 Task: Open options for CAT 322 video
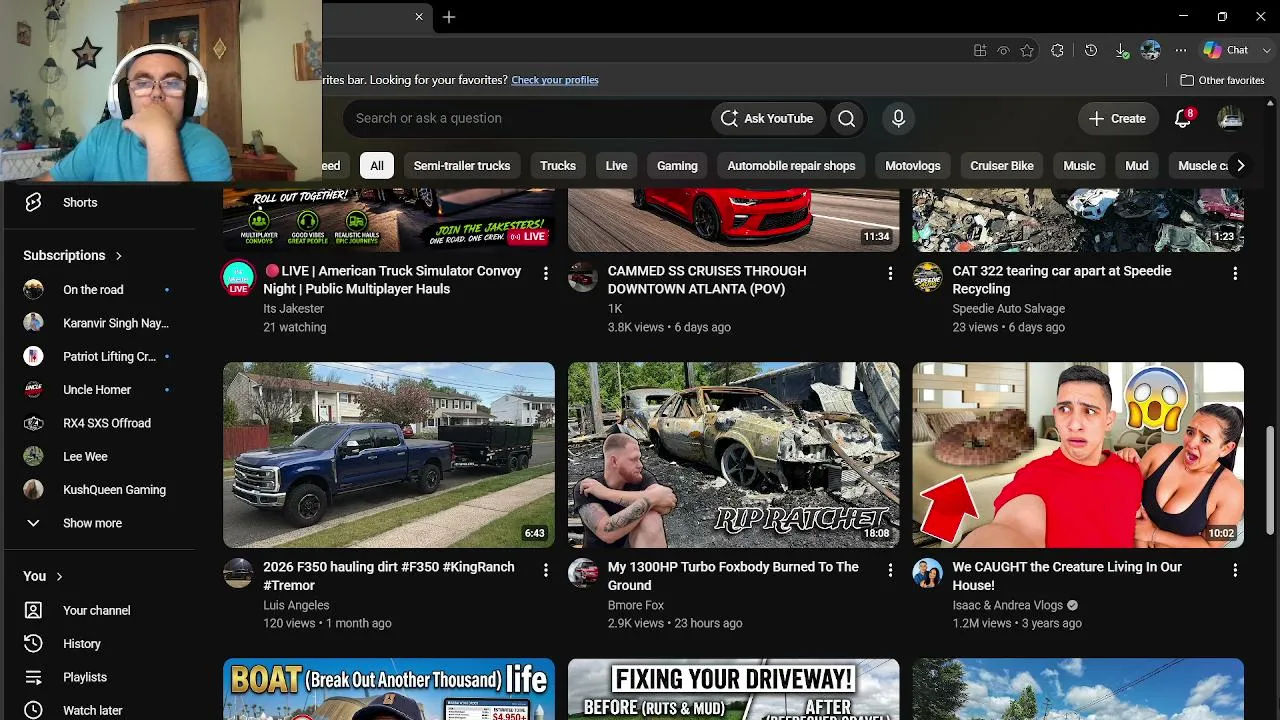pyautogui.click(x=1235, y=273)
